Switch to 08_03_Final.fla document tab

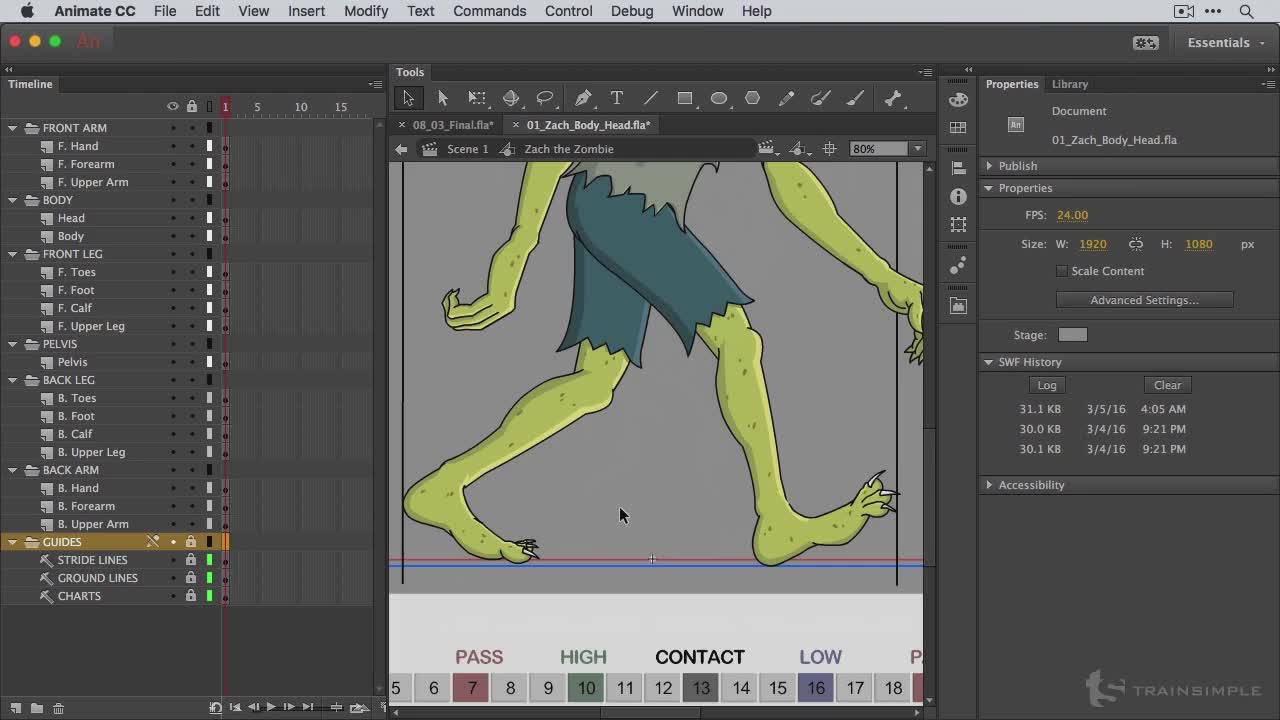pyautogui.click(x=453, y=125)
